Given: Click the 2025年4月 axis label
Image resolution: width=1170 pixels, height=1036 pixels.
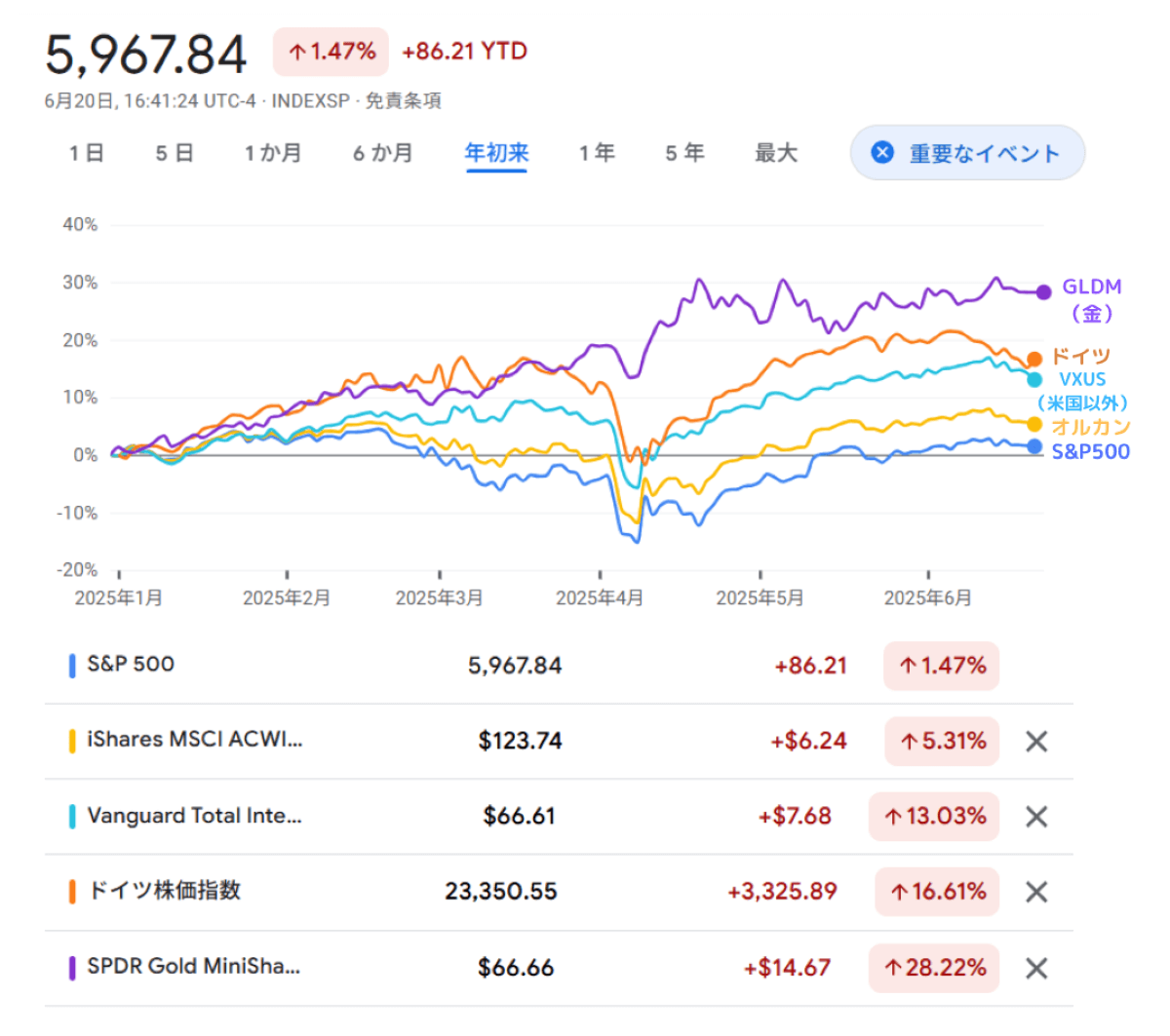Looking at the screenshot, I should tap(600, 597).
